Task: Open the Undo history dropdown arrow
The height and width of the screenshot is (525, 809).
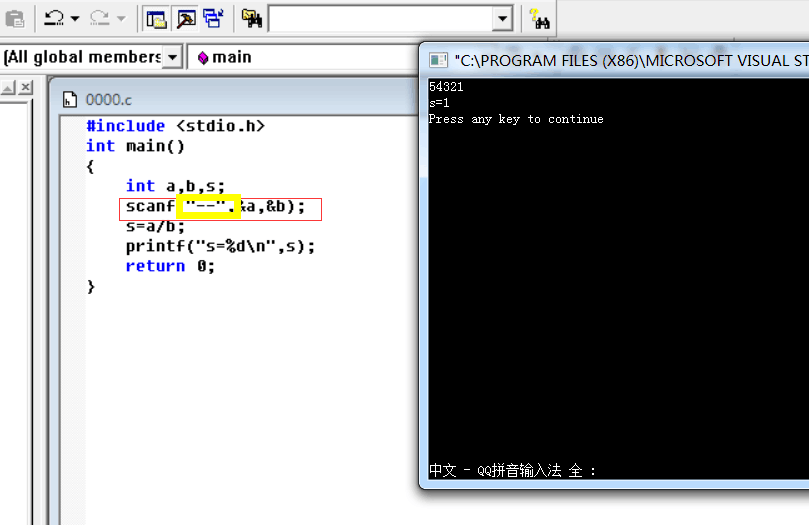Action: 75,19
